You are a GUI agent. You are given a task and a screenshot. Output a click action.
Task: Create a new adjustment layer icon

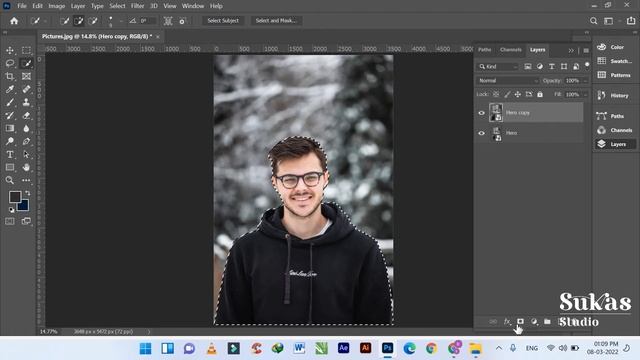pos(534,322)
